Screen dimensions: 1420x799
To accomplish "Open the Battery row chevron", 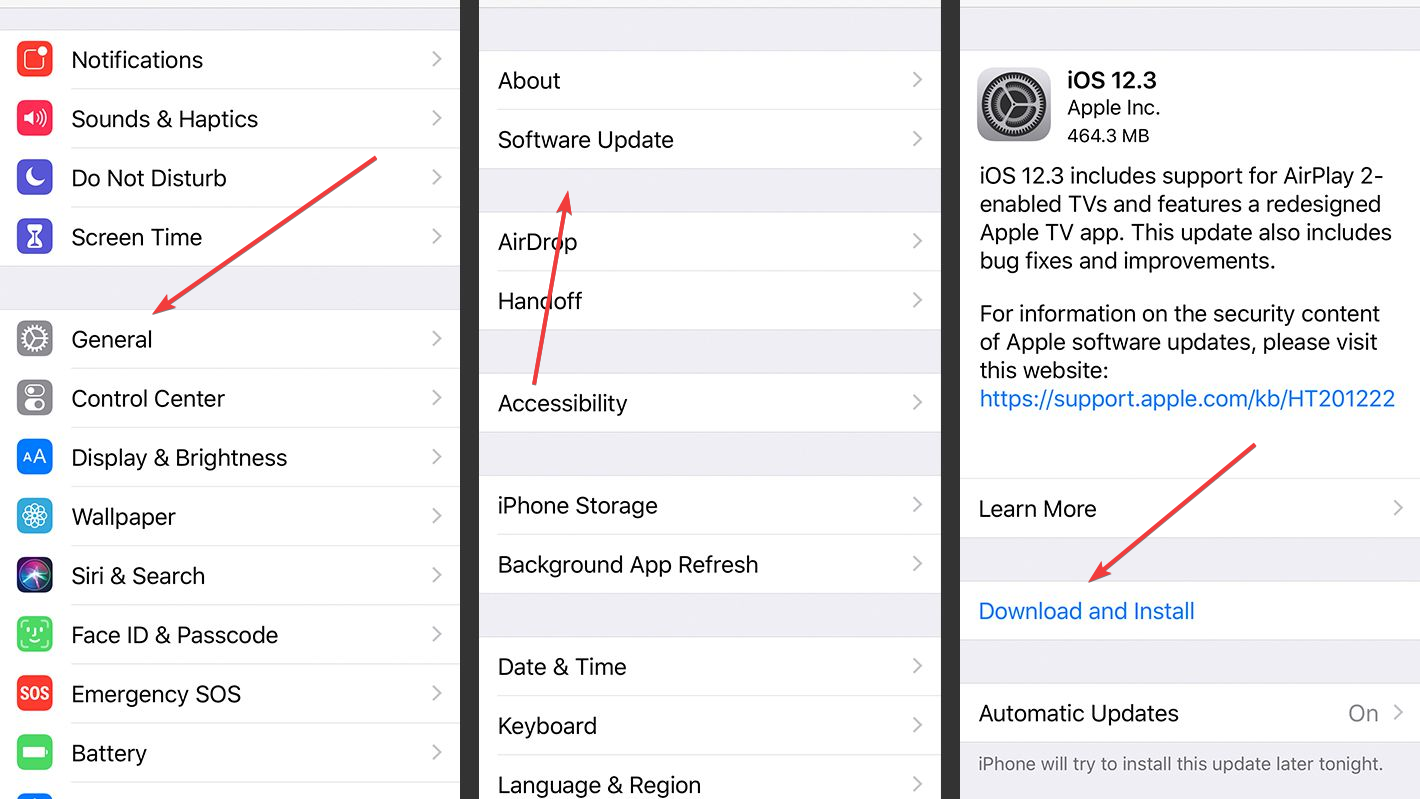I will (x=437, y=752).
